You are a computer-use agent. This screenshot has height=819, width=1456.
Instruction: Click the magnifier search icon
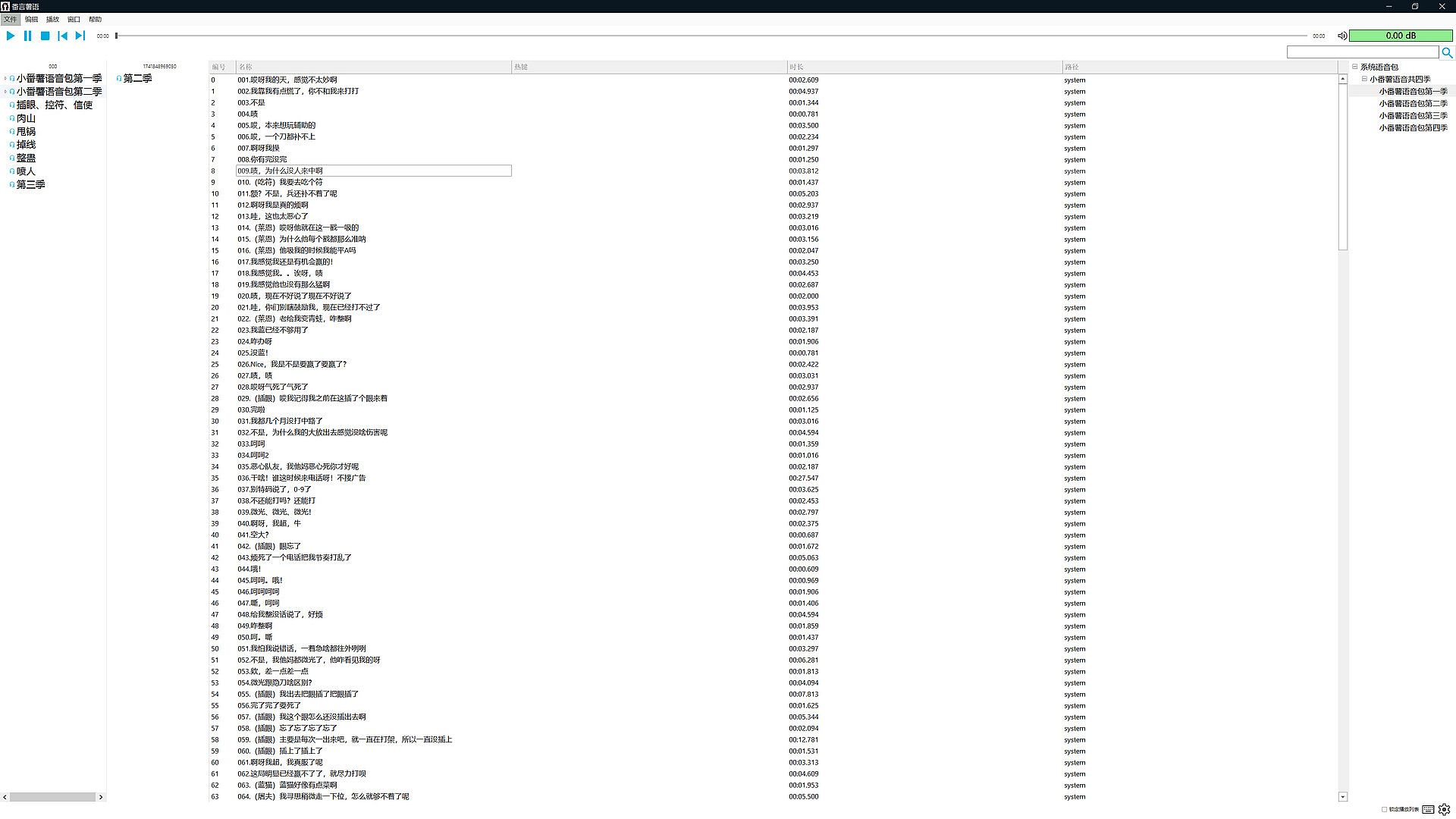[1447, 52]
